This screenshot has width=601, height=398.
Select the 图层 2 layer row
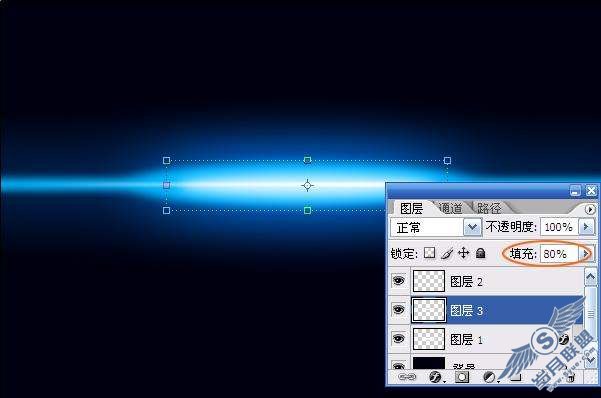[x=486, y=281]
